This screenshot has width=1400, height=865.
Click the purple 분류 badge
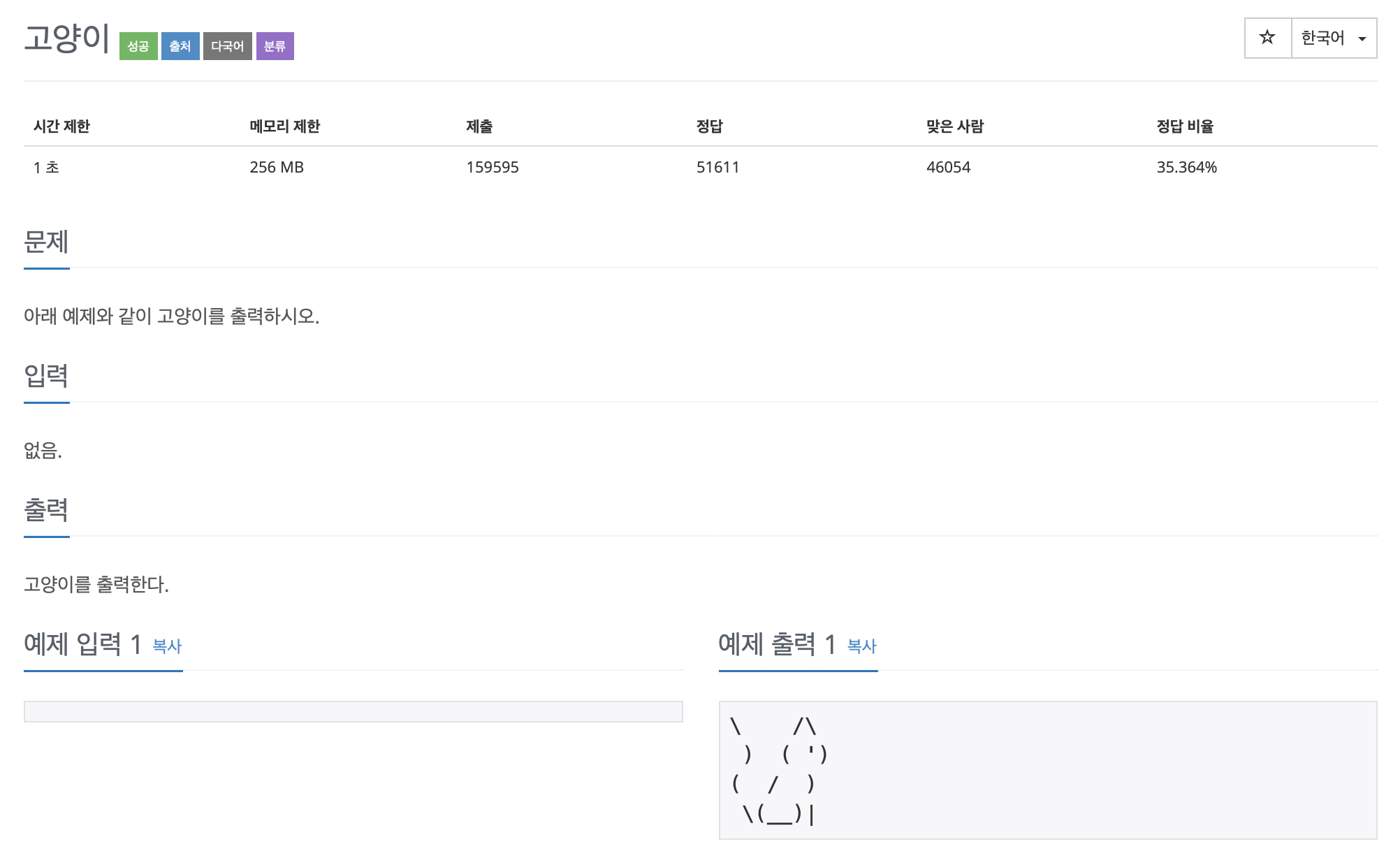pyautogui.click(x=275, y=46)
